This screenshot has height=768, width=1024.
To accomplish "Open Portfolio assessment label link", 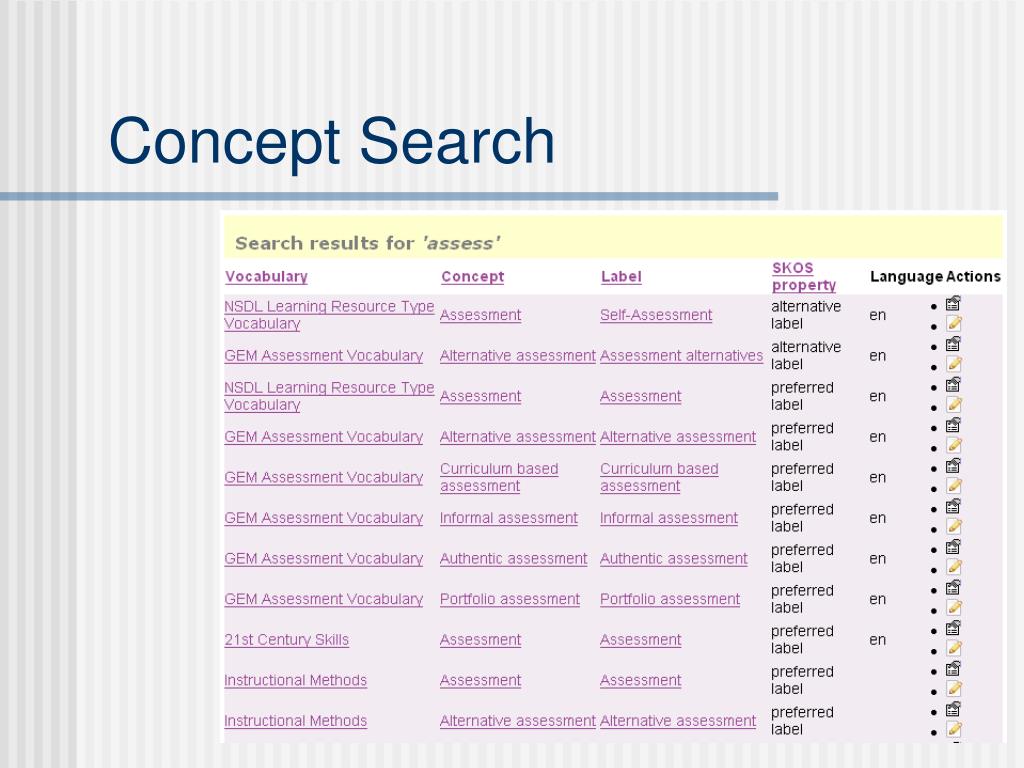I will point(670,599).
